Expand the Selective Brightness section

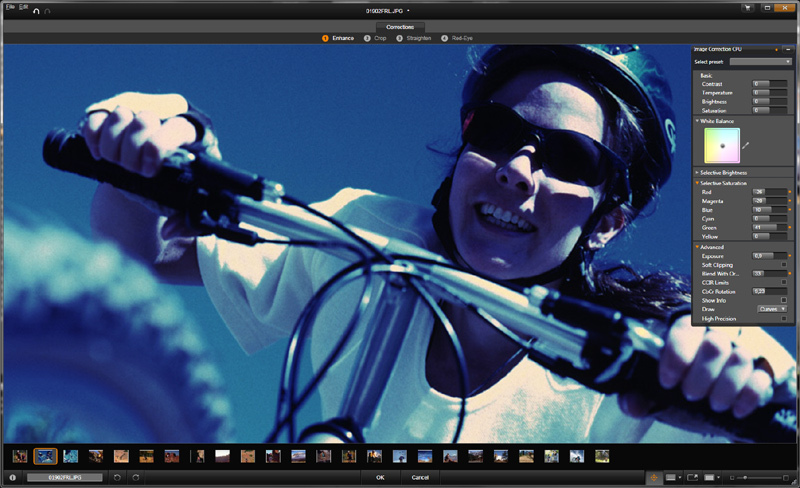(697, 173)
